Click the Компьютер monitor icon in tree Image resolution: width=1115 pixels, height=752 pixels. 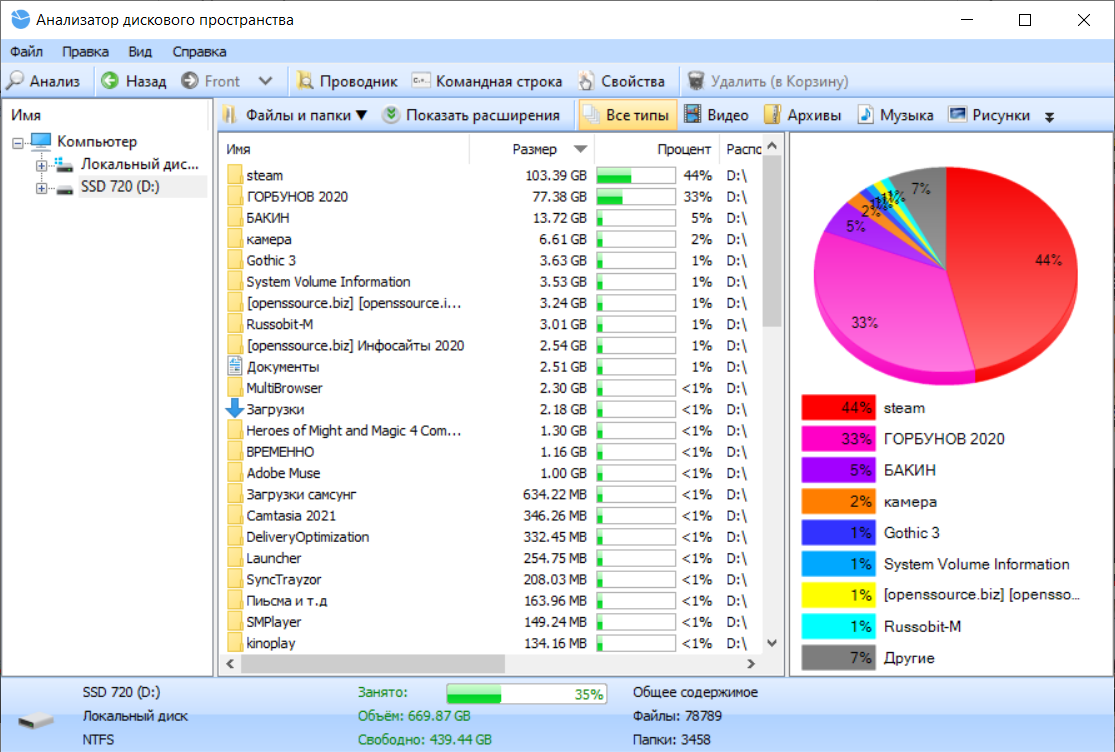point(41,141)
